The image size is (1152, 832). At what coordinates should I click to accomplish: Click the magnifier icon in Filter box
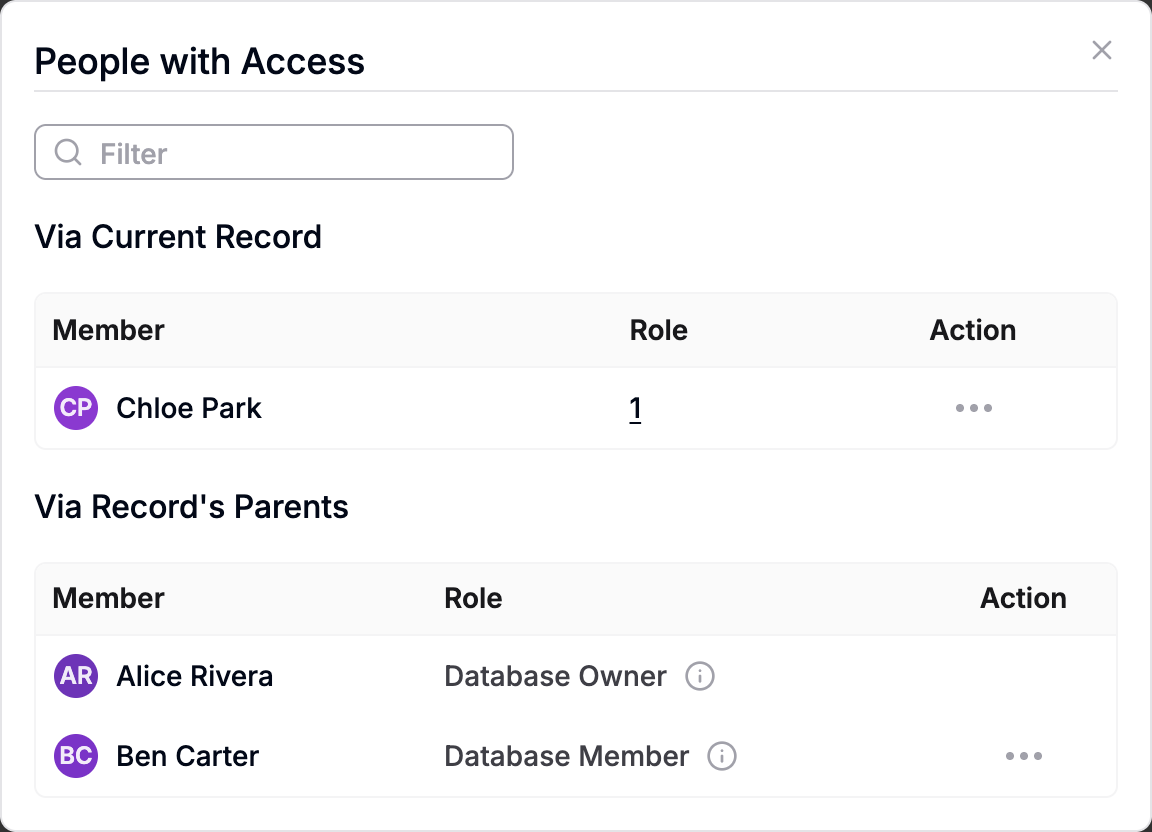pyautogui.click(x=68, y=152)
